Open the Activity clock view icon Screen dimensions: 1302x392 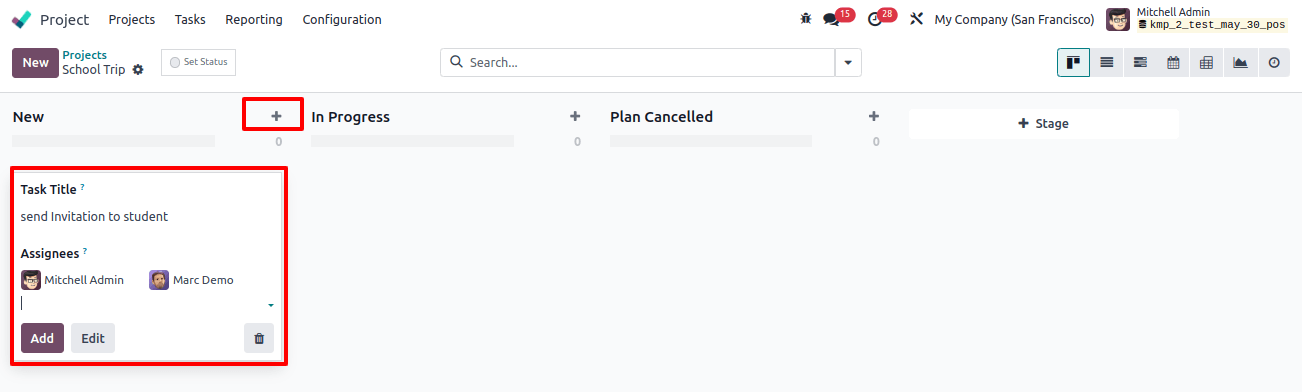(1274, 62)
